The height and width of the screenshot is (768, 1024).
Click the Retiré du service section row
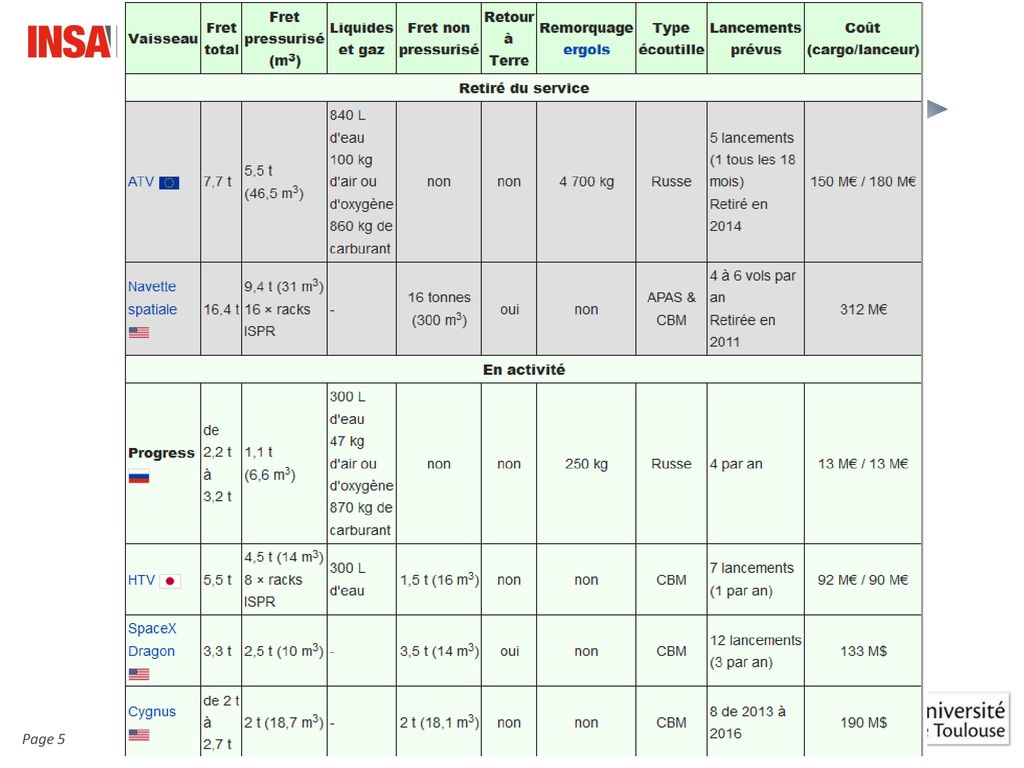(x=524, y=88)
